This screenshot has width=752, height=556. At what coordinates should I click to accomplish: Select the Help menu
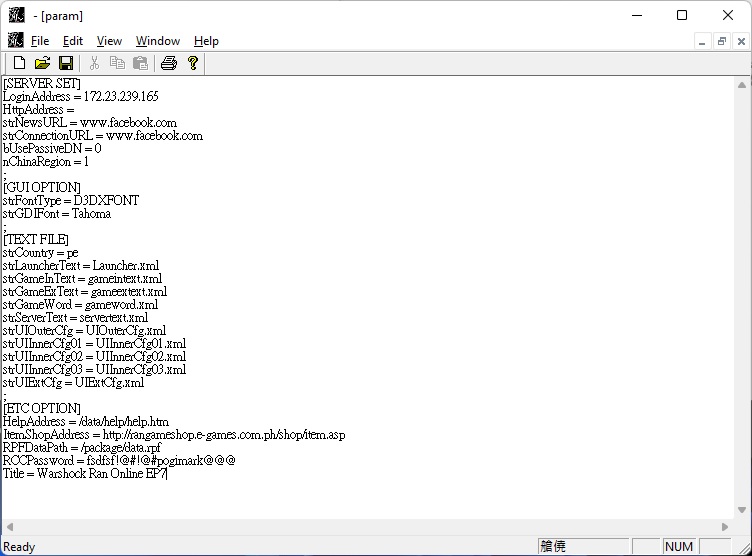tap(206, 41)
